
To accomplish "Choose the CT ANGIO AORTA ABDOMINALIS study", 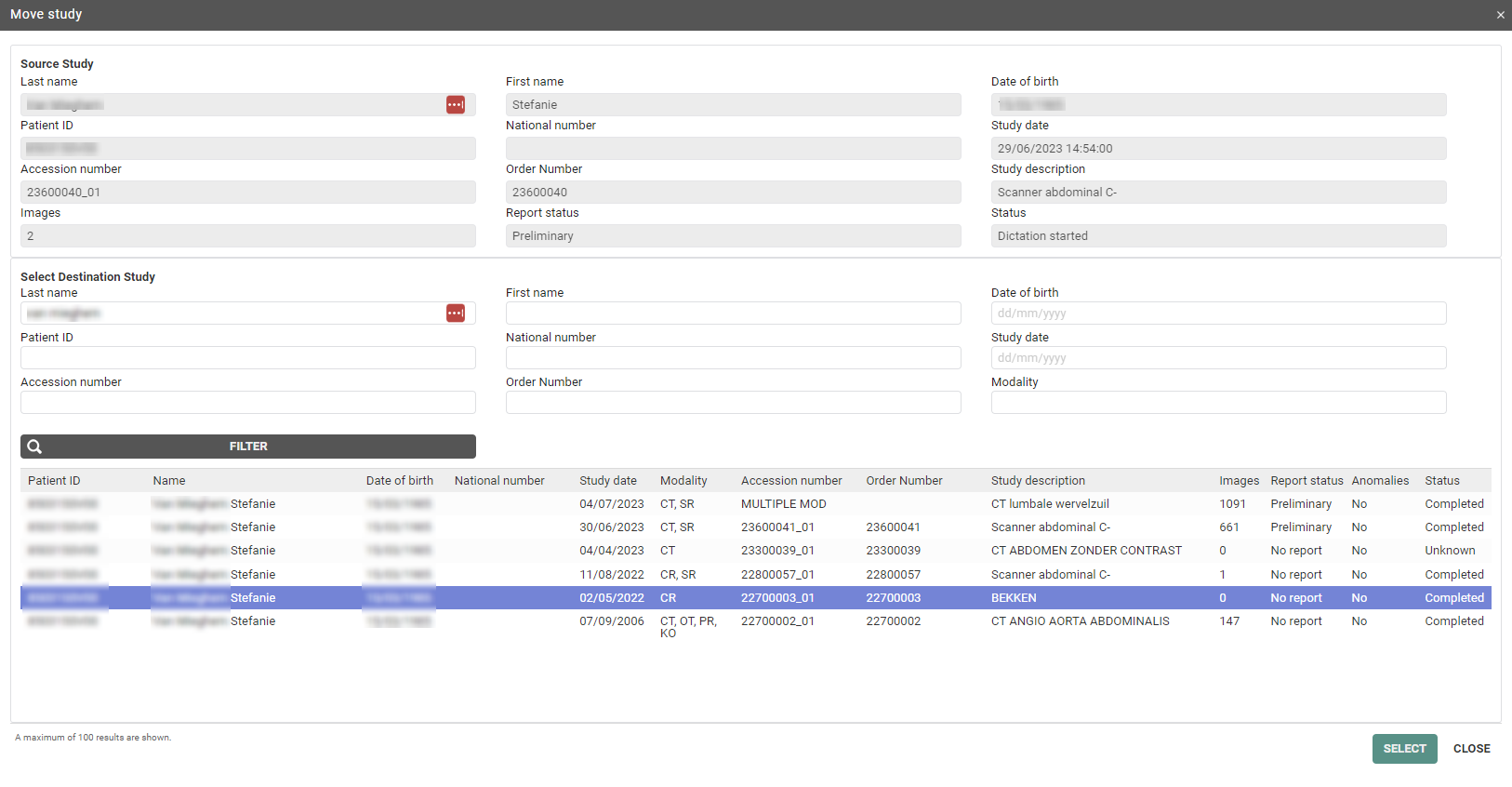I will (x=1080, y=621).
